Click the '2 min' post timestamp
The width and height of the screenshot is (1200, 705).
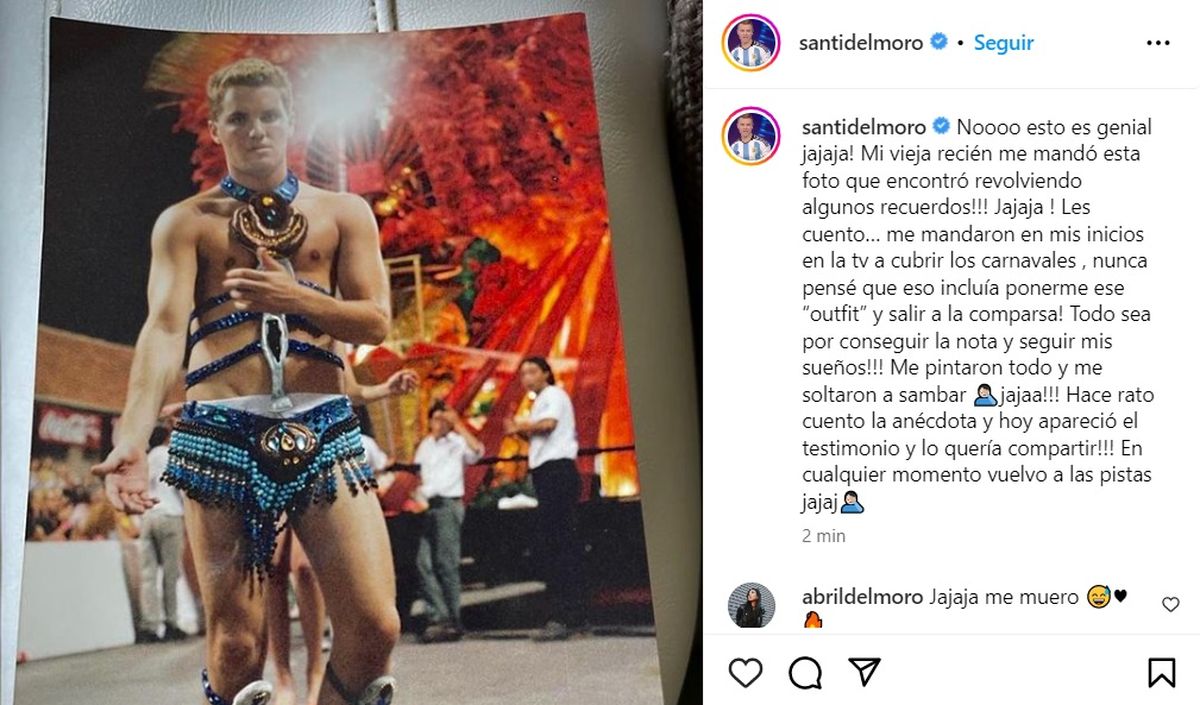pos(824,536)
